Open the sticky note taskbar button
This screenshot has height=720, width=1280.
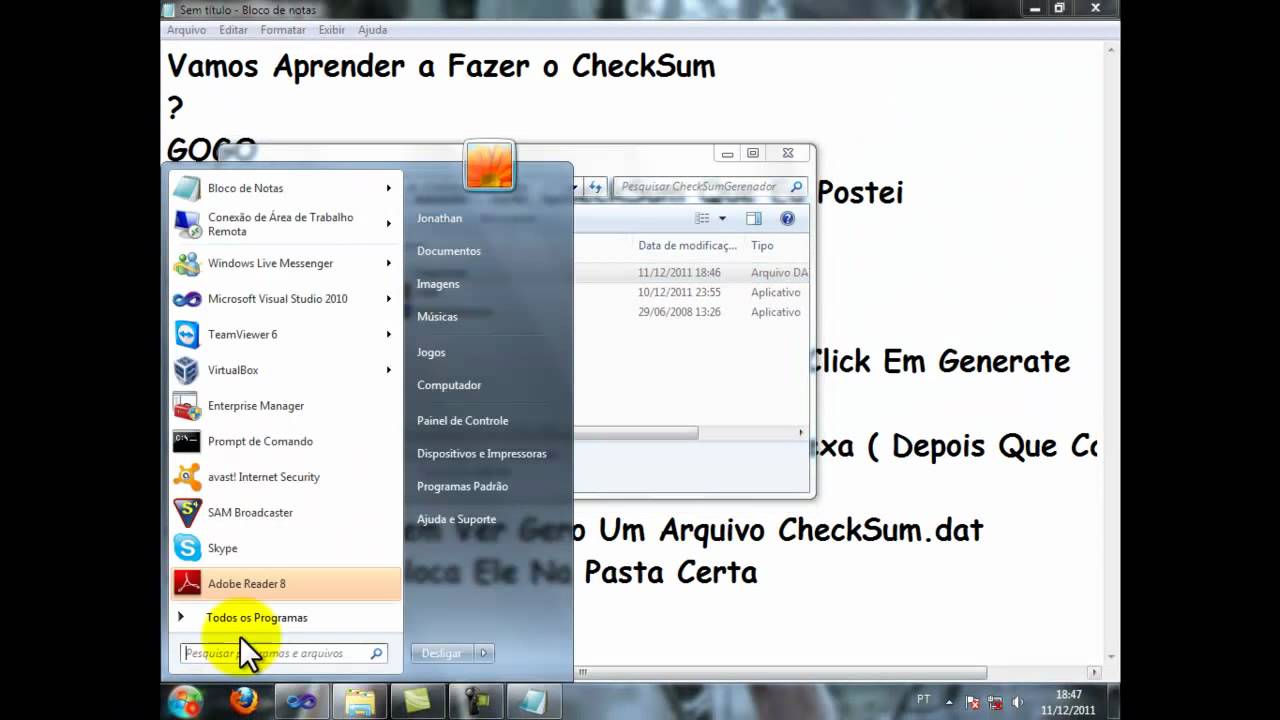[x=417, y=702]
